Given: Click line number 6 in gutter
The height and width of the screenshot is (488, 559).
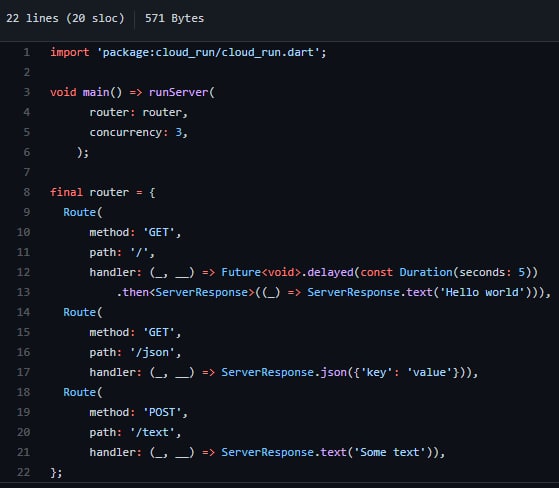Looking at the screenshot, I should (27, 152).
